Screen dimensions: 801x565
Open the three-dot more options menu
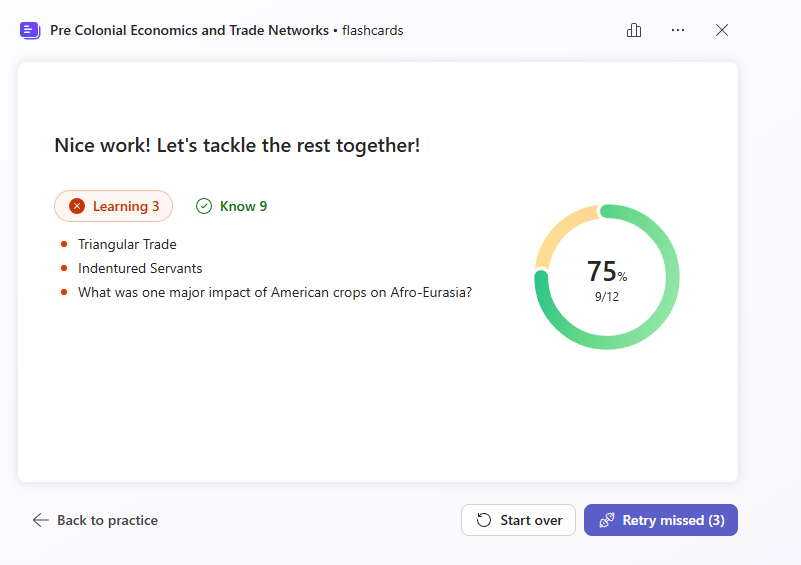pyautogui.click(x=678, y=30)
